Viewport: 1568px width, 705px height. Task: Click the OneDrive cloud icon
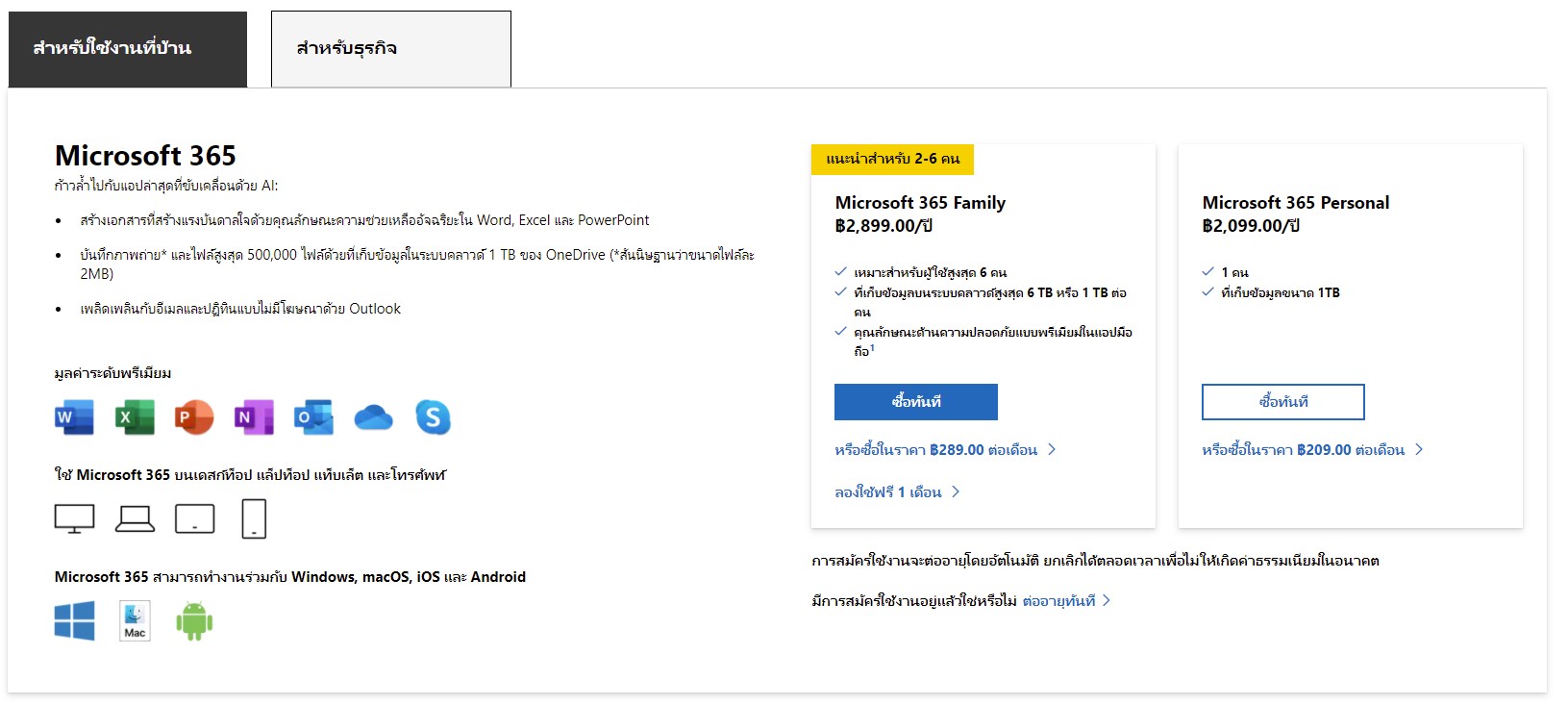373,417
